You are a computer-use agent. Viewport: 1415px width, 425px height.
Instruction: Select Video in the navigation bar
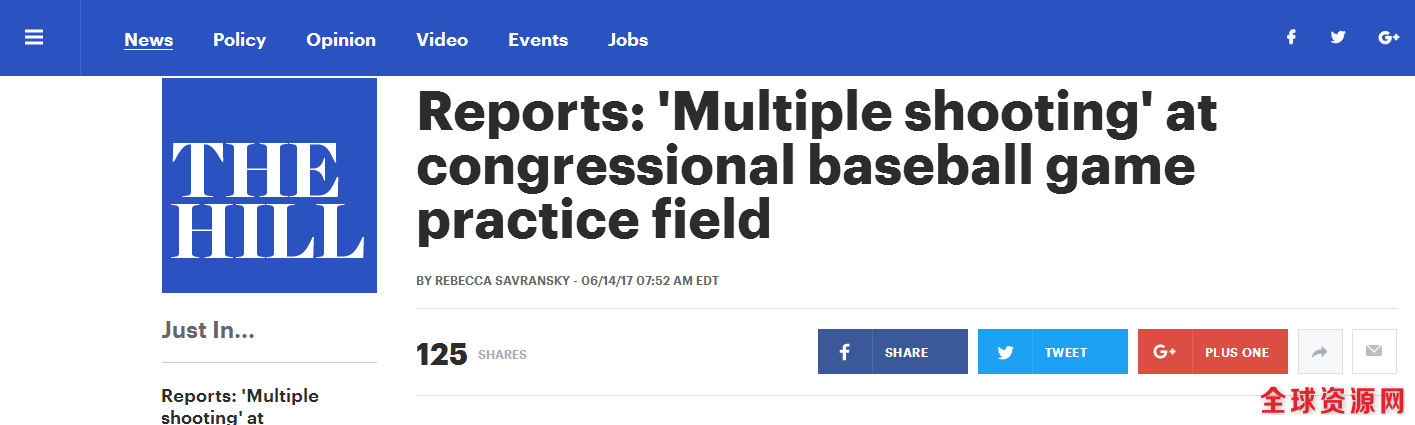[x=442, y=40]
